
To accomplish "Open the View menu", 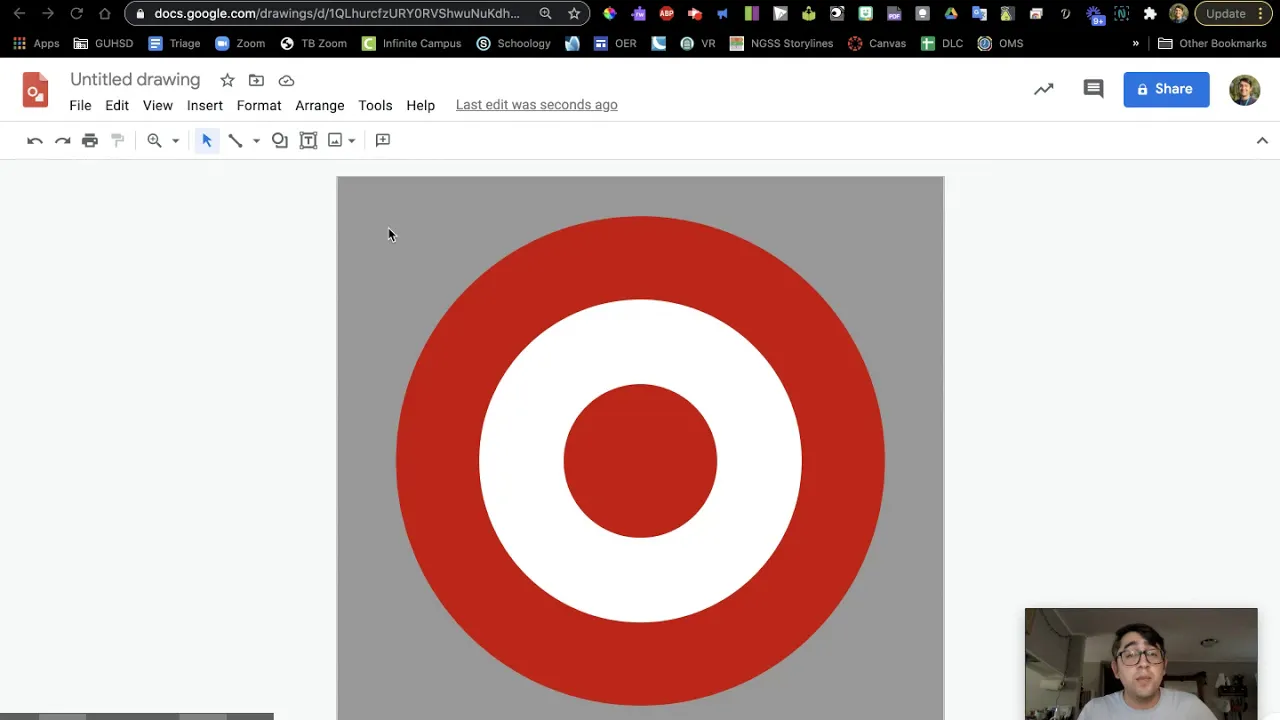I will click(x=158, y=105).
